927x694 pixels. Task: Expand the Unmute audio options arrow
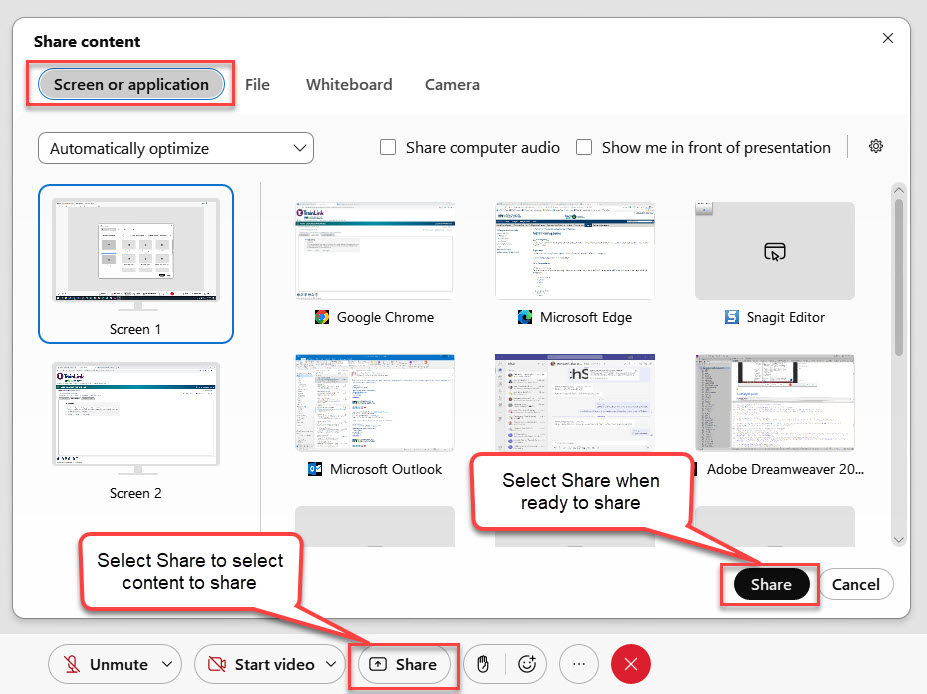166,664
